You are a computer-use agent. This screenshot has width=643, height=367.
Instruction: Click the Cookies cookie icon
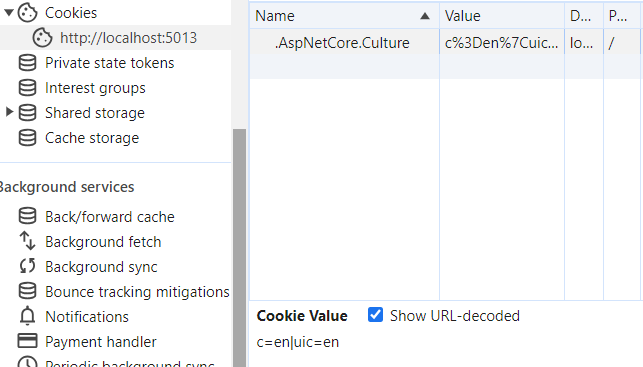pos(27,13)
